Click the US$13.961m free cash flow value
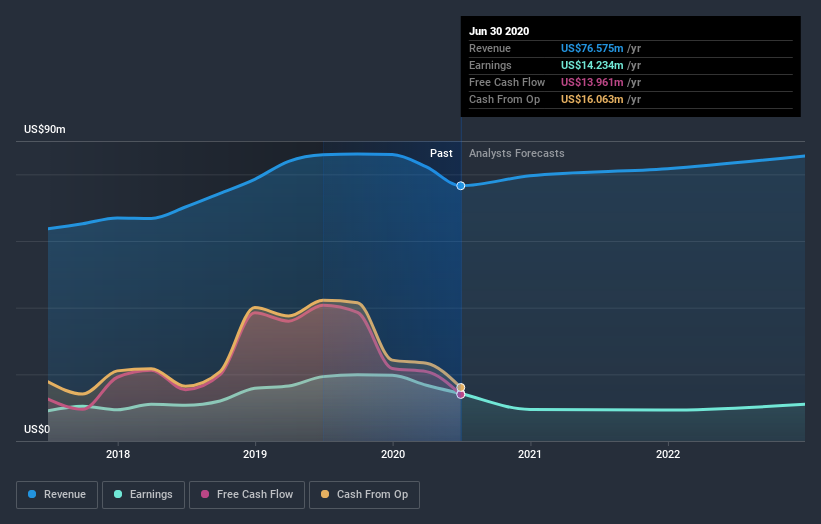 [592, 82]
